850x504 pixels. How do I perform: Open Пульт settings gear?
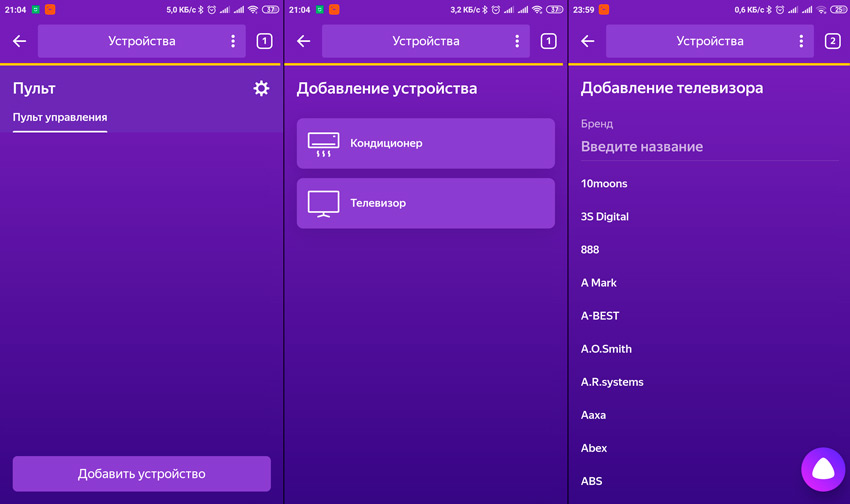pyautogui.click(x=261, y=88)
